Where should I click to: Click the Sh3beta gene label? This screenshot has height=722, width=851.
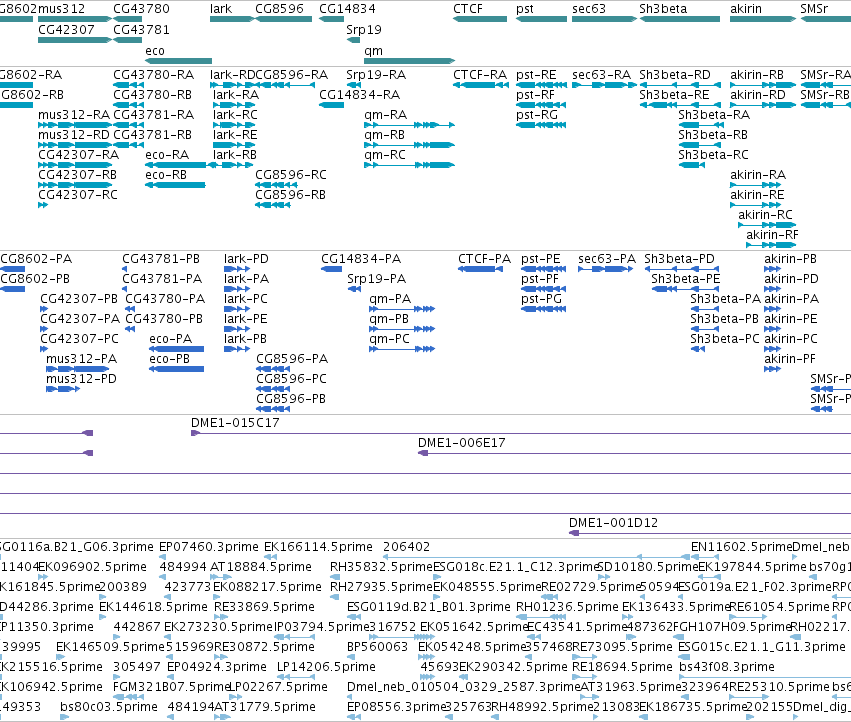pyautogui.click(x=663, y=9)
